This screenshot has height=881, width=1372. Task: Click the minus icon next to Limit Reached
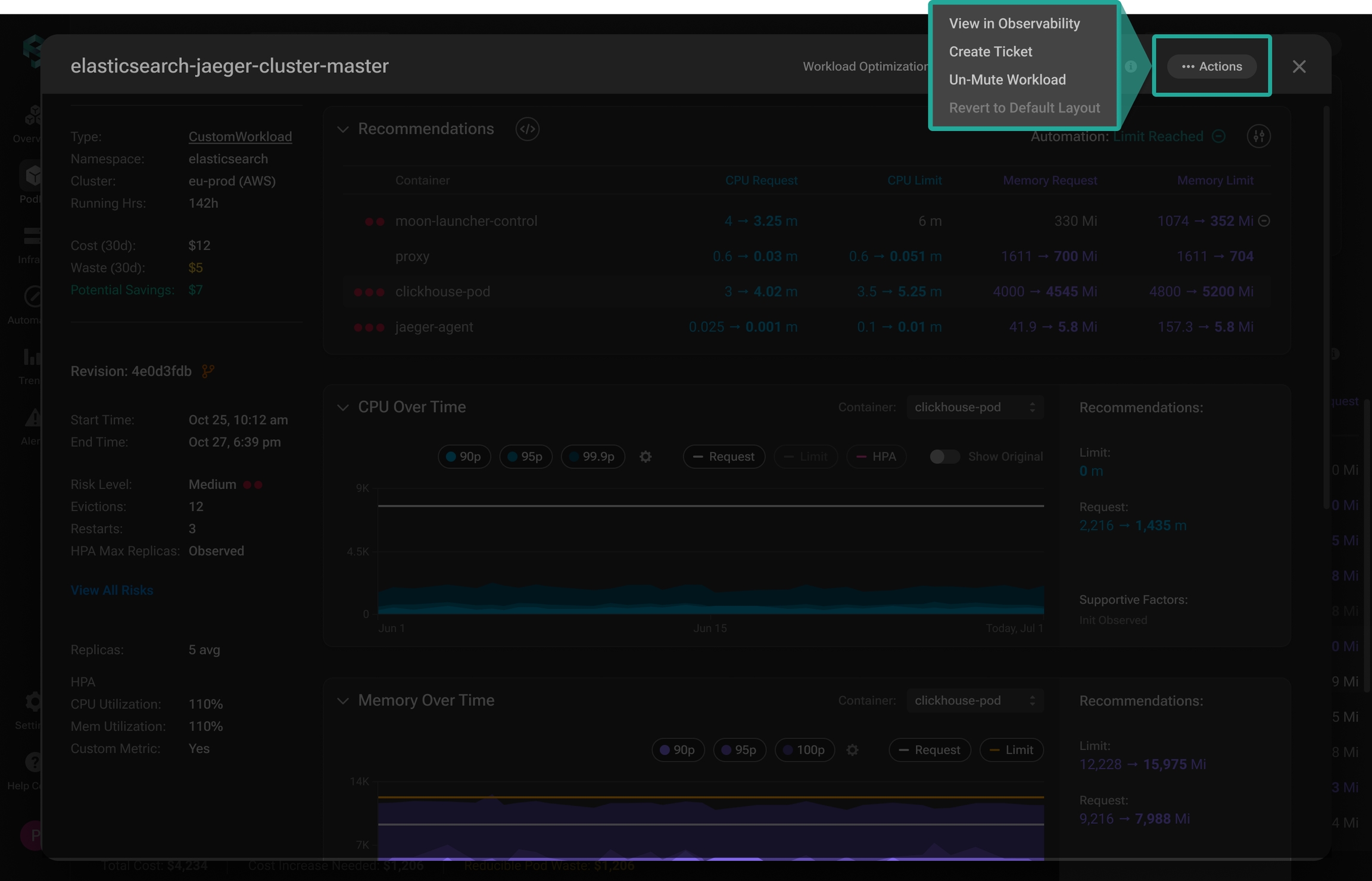point(1219,136)
